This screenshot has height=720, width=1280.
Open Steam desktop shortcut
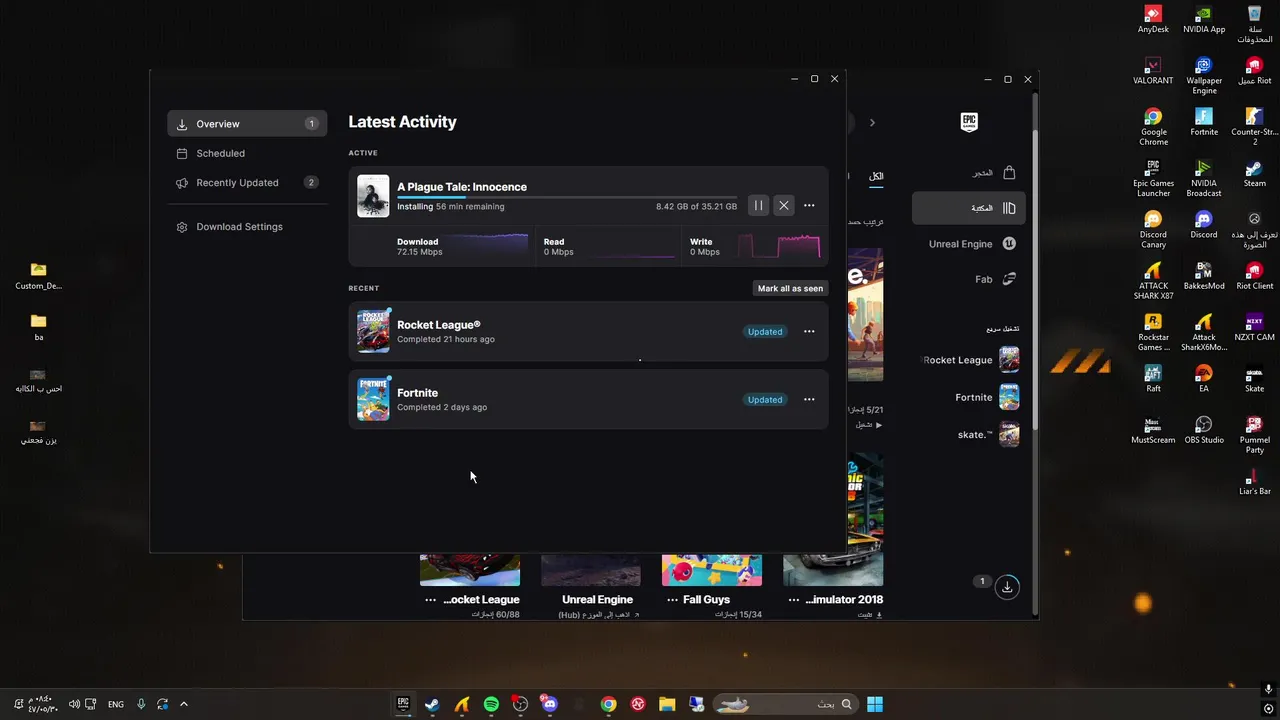(1254, 172)
